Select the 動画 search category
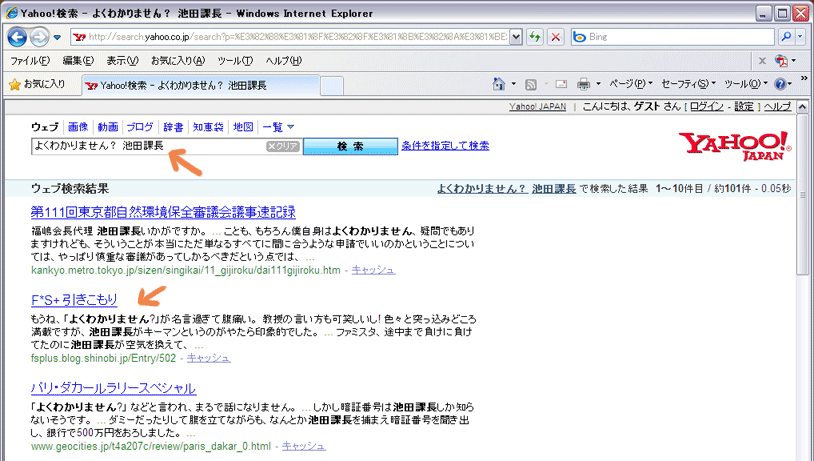 coord(108,127)
